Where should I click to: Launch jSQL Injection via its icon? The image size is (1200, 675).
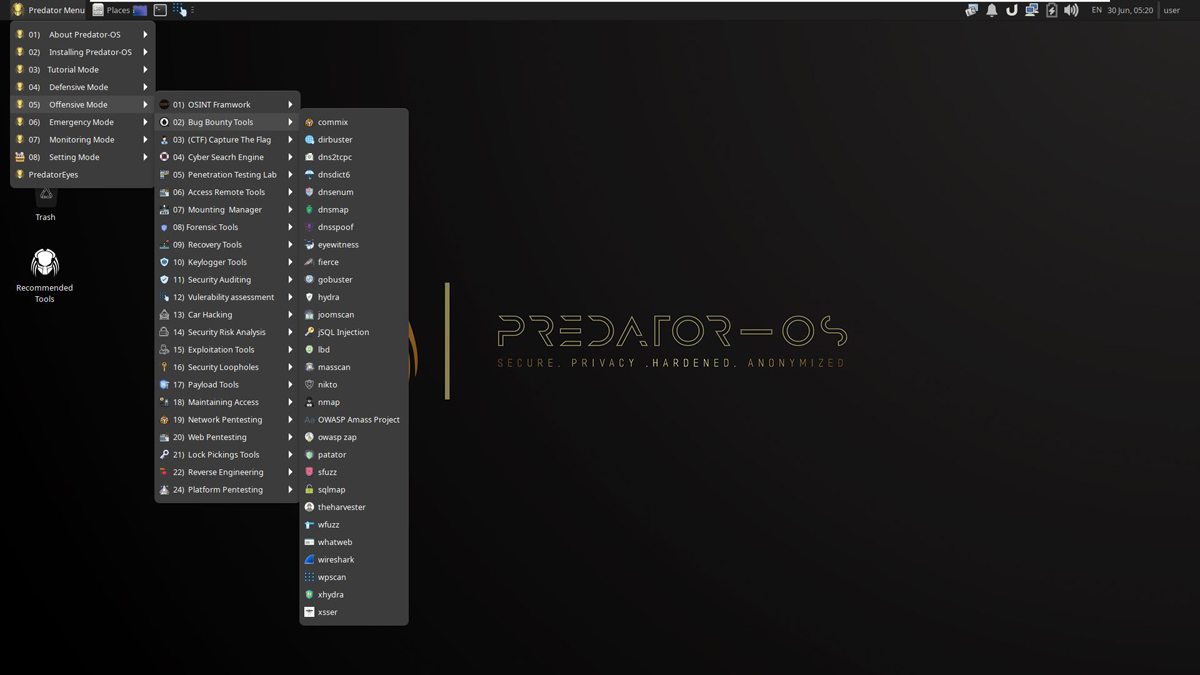(x=310, y=332)
